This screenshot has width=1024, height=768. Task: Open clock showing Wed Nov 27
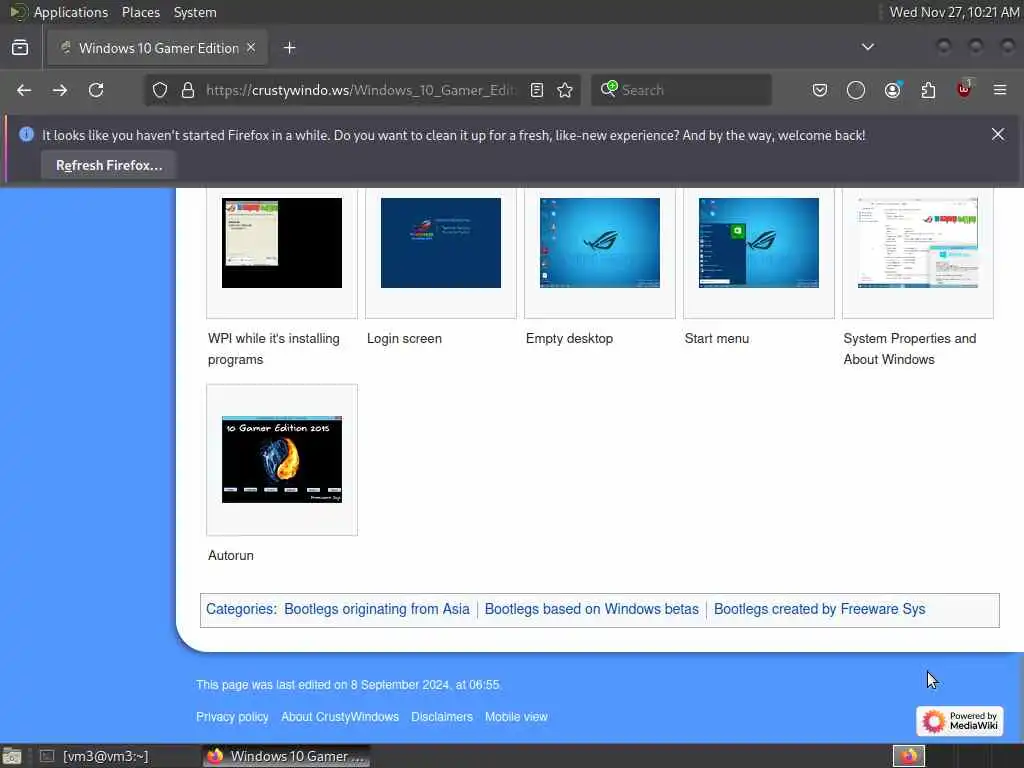[x=954, y=12]
